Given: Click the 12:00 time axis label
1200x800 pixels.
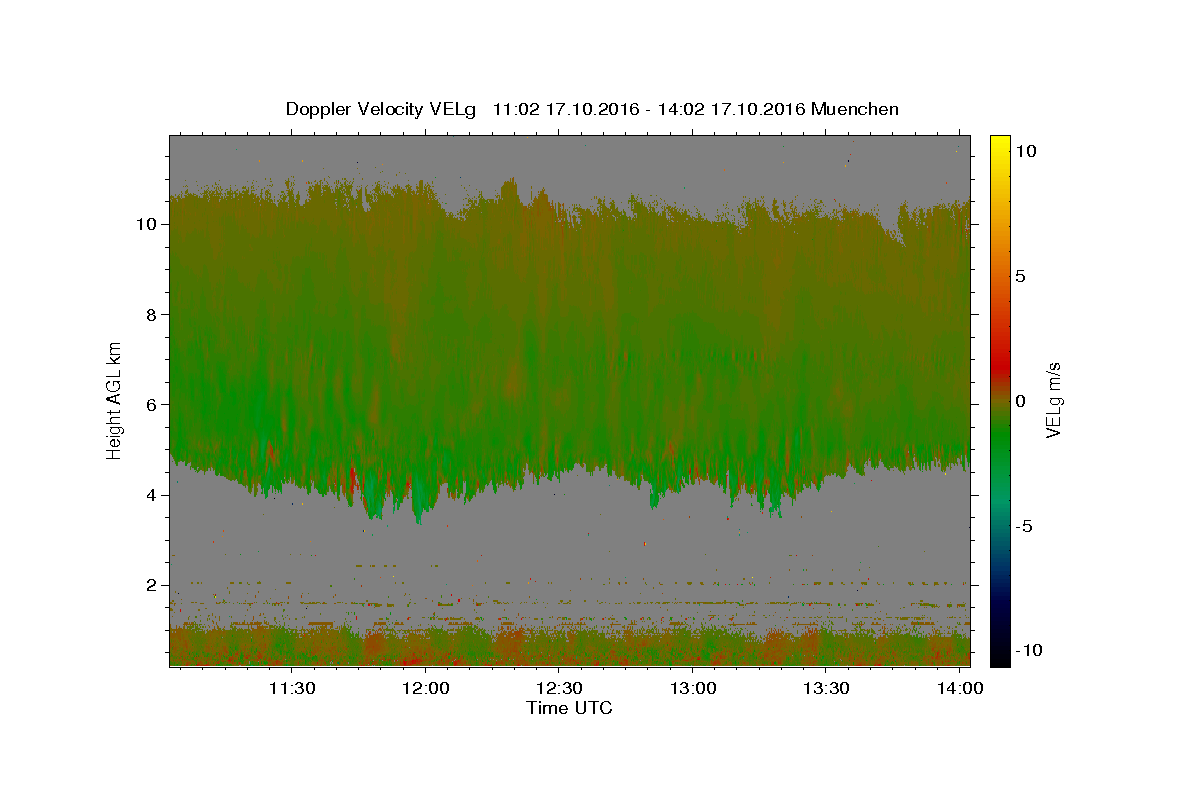Looking at the screenshot, I should [424, 688].
